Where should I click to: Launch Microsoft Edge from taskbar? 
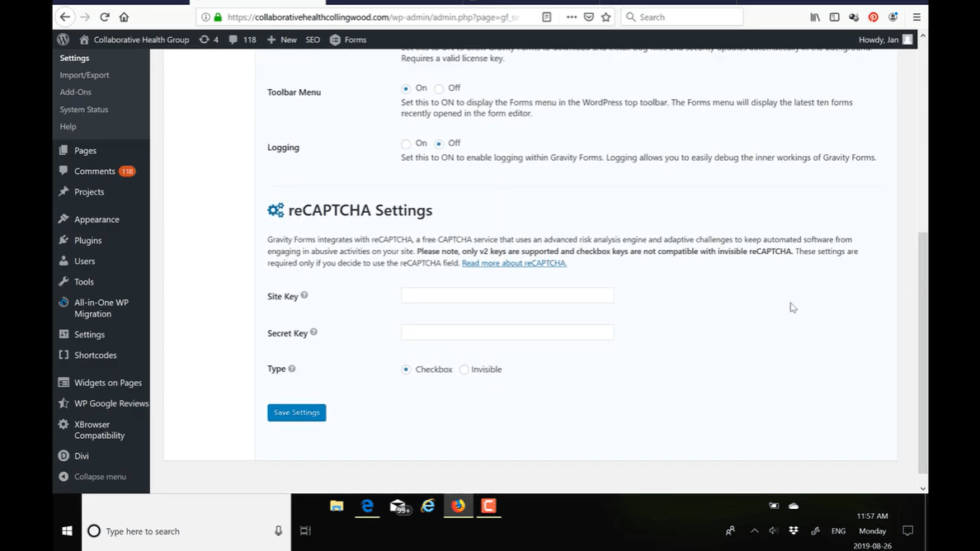pos(367,505)
